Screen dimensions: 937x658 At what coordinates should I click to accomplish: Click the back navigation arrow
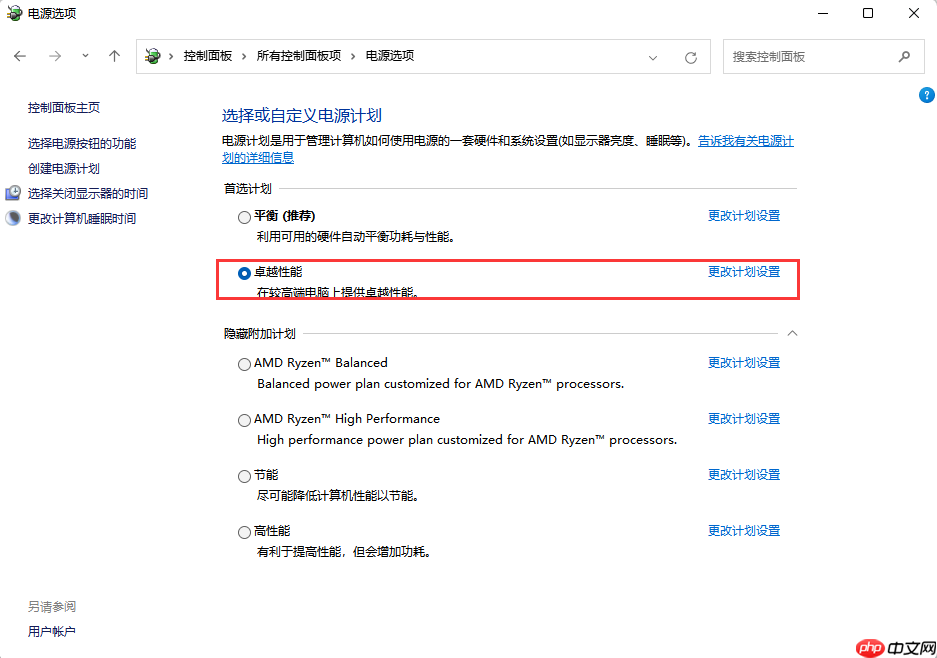(20, 56)
